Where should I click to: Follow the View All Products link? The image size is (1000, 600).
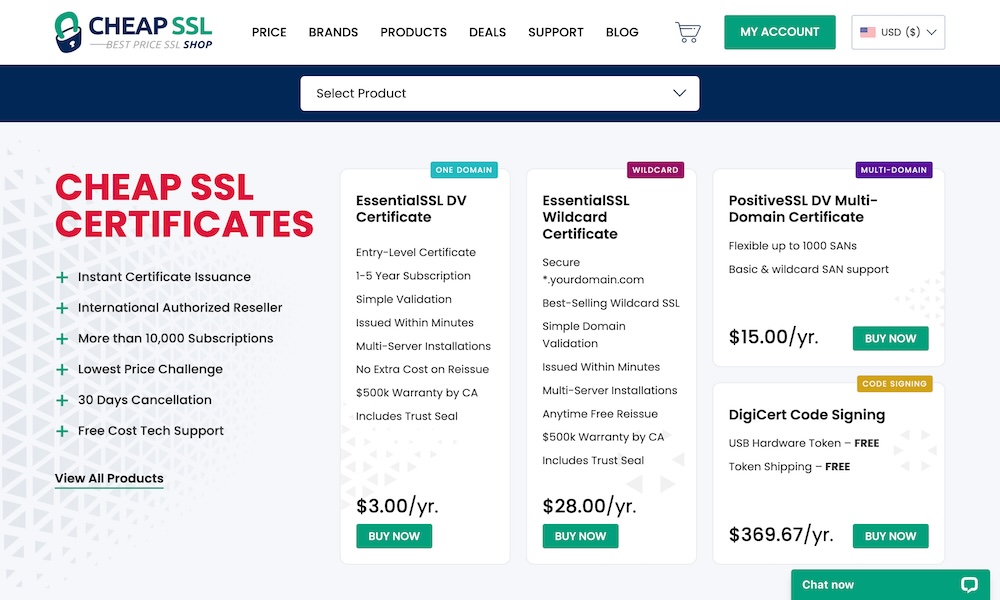coord(109,478)
